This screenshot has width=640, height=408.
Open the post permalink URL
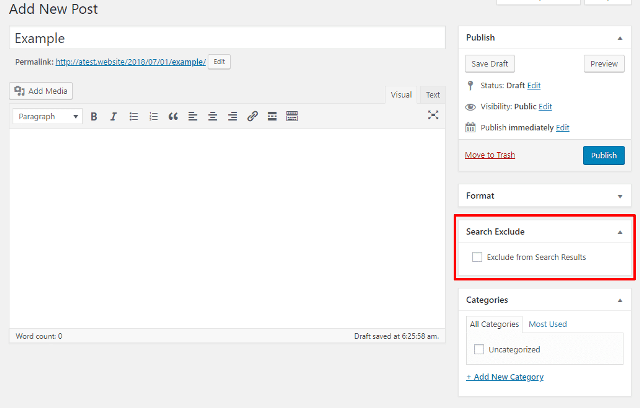coord(131,62)
